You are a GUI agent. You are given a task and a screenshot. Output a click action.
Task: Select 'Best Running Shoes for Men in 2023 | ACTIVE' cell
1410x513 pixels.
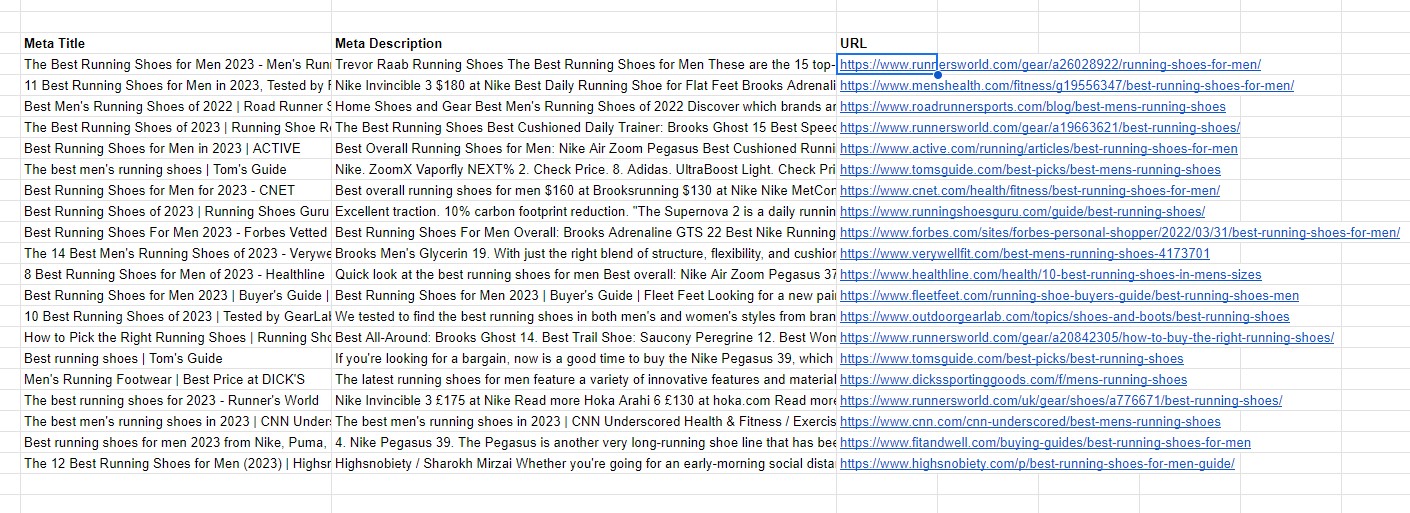[177, 149]
